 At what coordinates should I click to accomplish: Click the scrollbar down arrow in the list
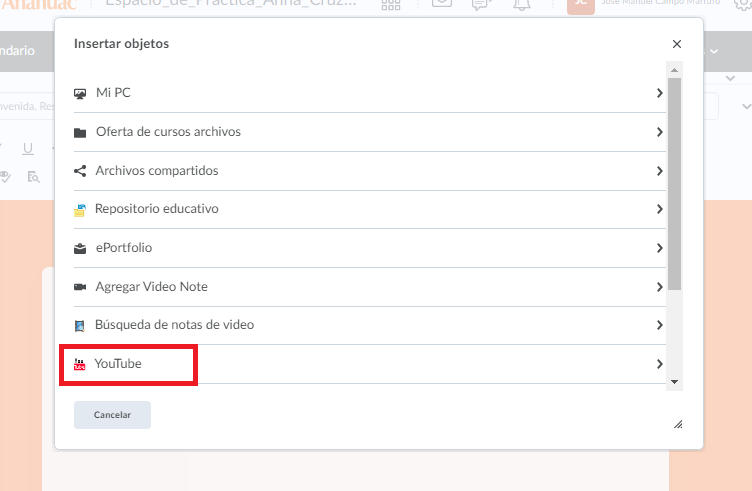click(x=675, y=381)
